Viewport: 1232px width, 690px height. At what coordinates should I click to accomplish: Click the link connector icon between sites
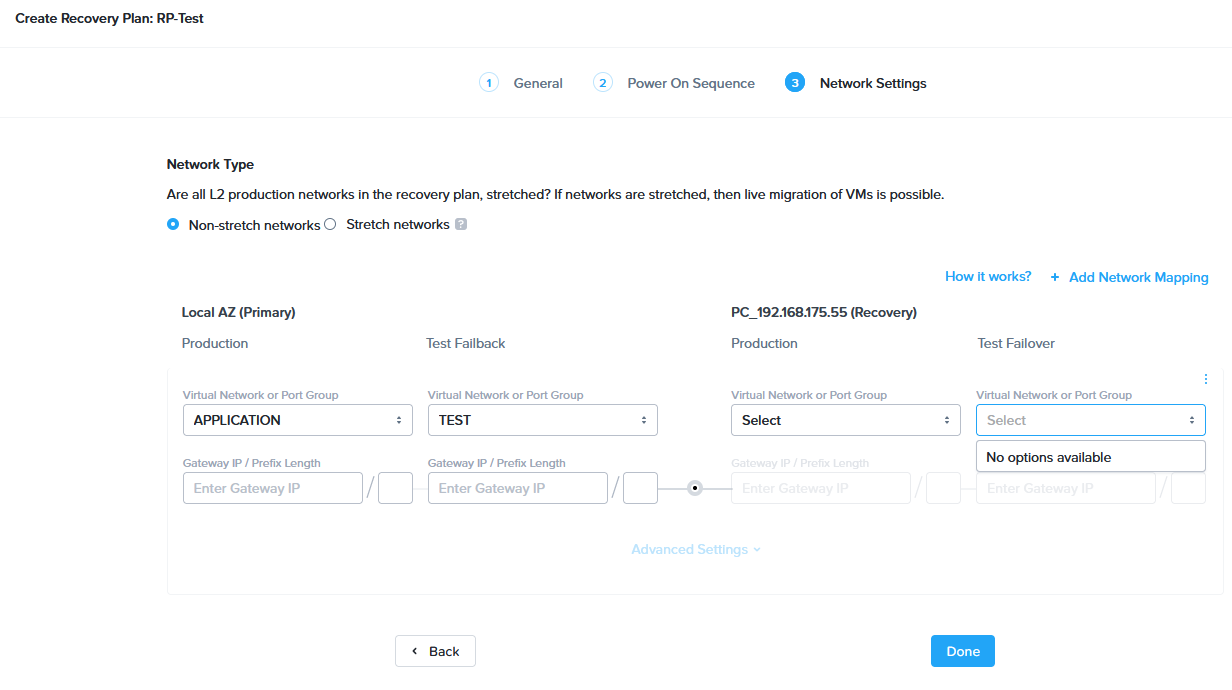(x=695, y=488)
